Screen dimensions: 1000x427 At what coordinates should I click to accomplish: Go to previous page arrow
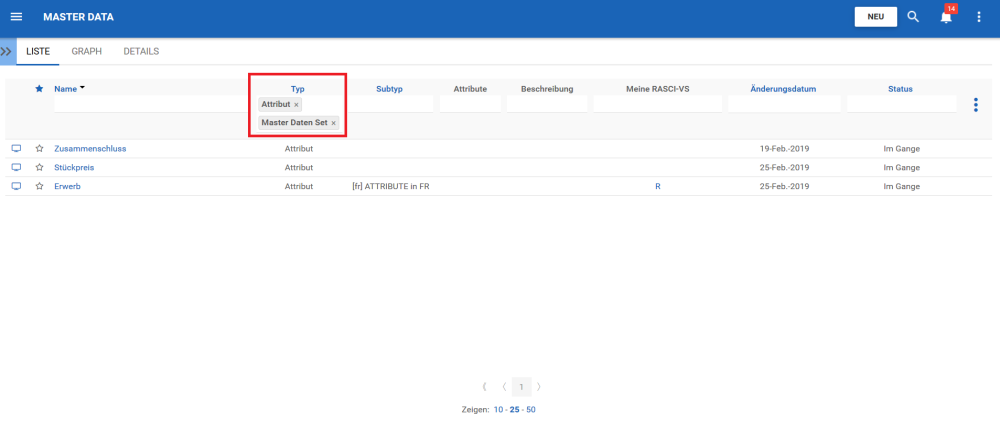pos(504,386)
